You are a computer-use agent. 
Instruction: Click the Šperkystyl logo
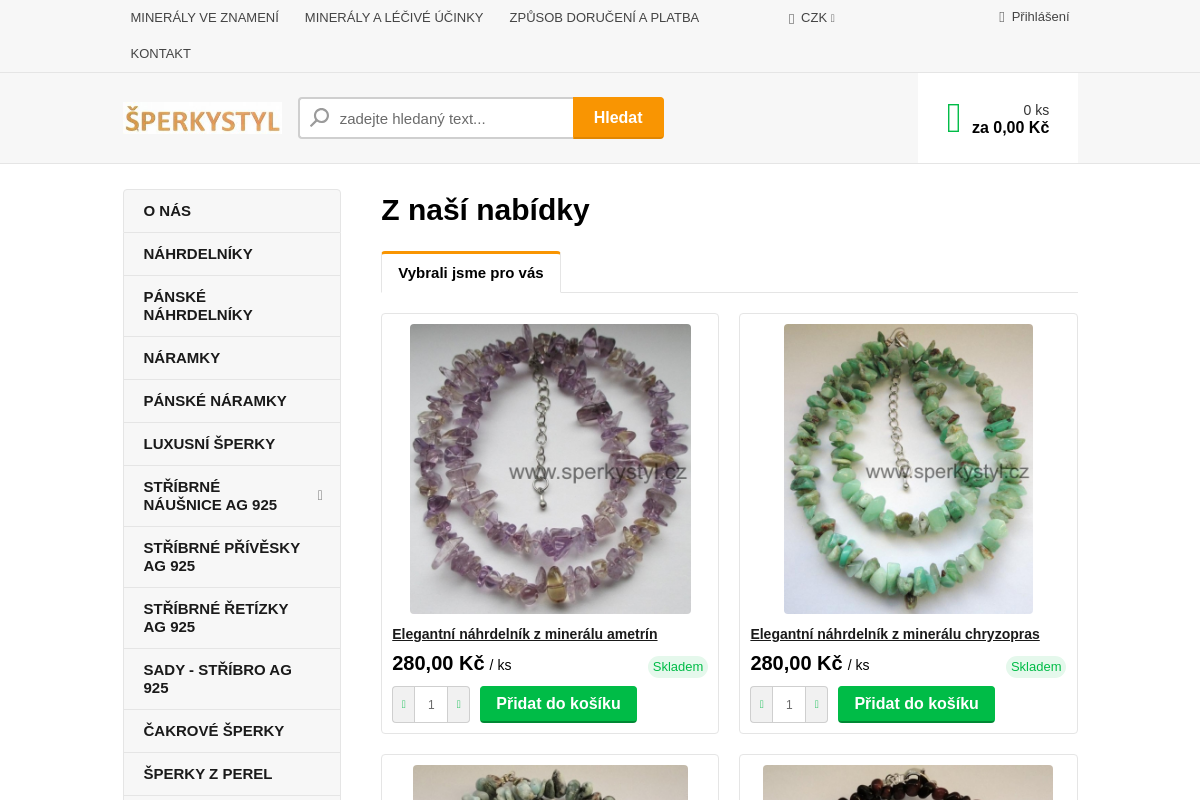[x=202, y=118]
